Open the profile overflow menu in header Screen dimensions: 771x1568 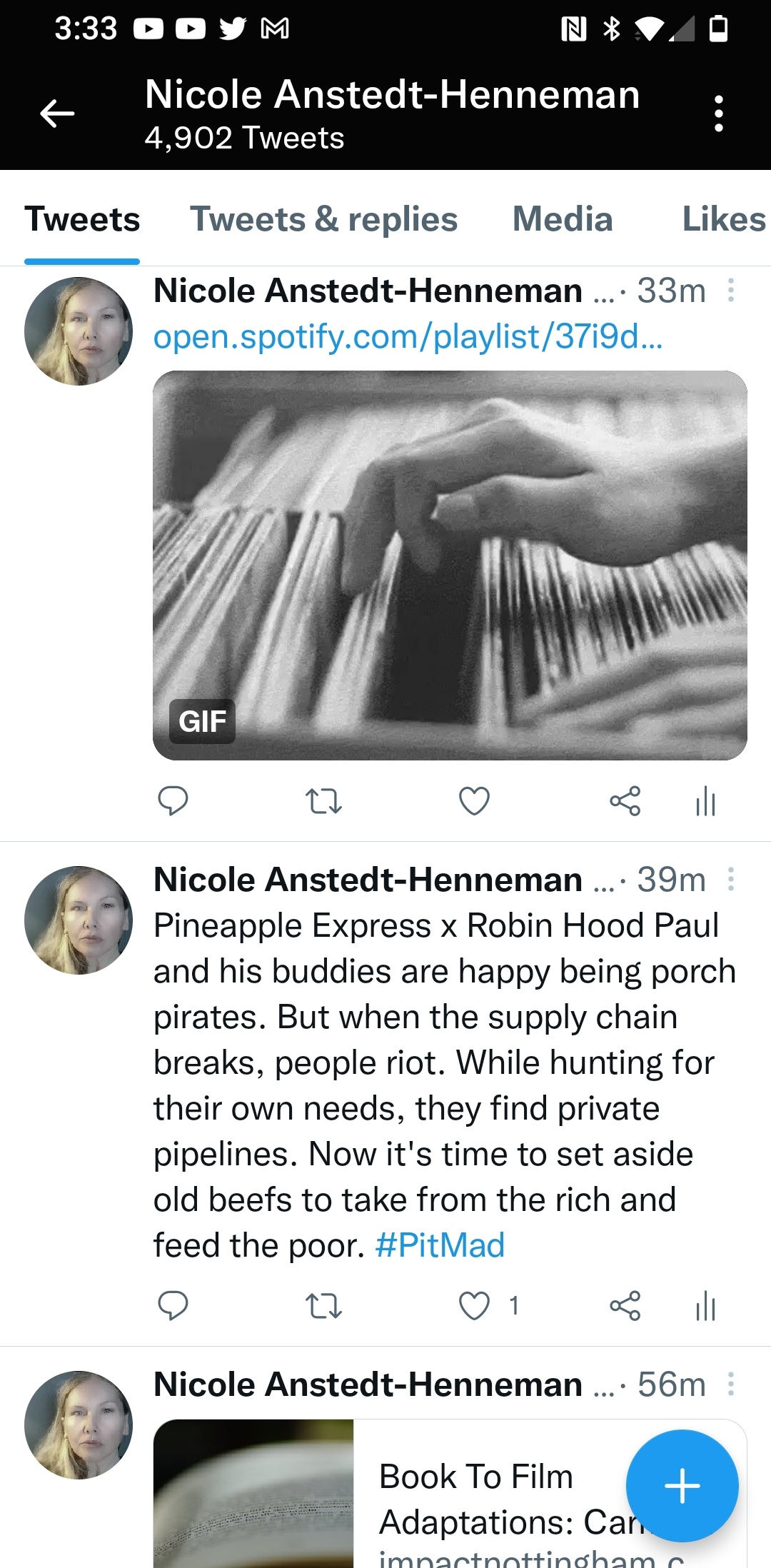coord(719,114)
